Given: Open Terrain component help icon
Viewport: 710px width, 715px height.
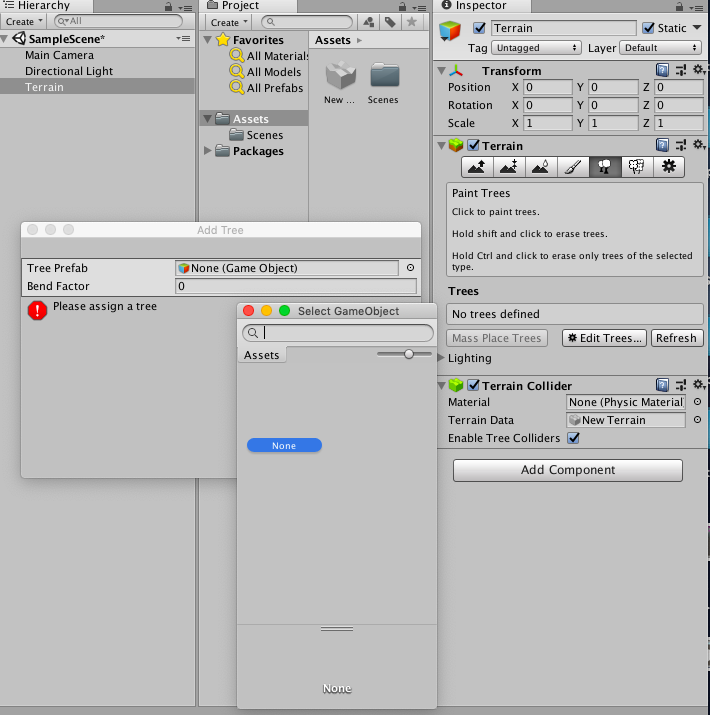Looking at the screenshot, I should pos(662,145).
